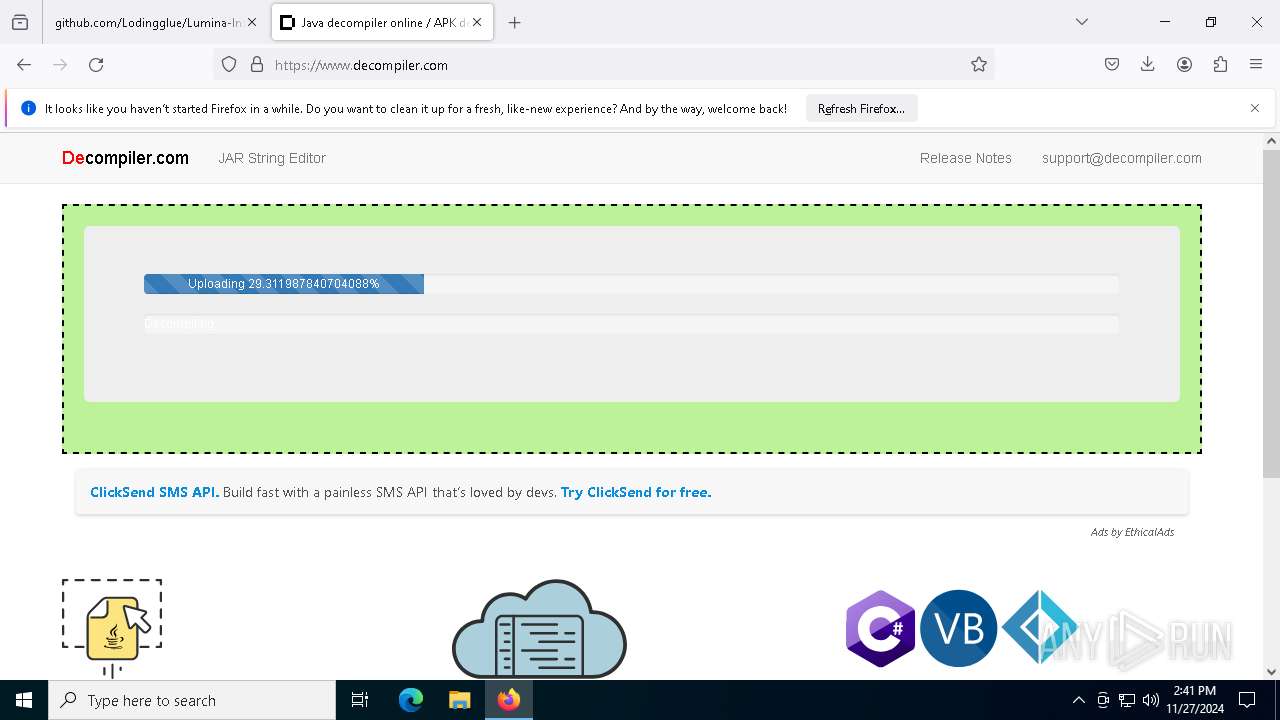Open Task View on the taskbar
The height and width of the screenshot is (720, 1280).
pos(360,700)
